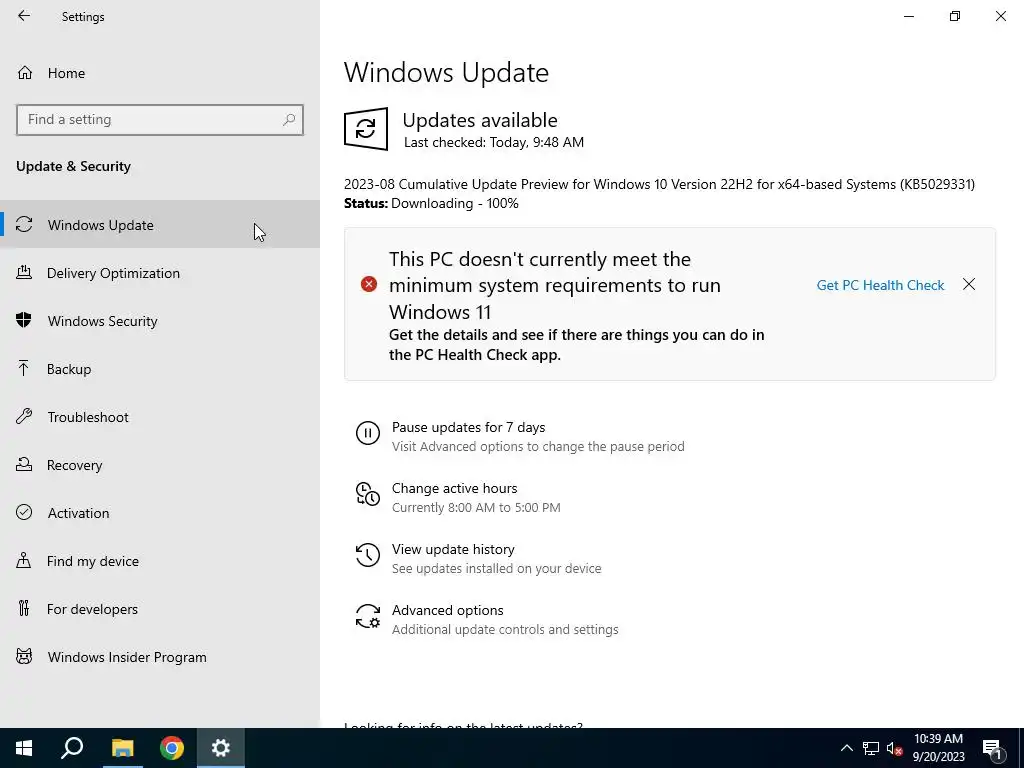Click the pause icon beside Pause updates
The height and width of the screenshot is (768, 1024).
pos(368,433)
